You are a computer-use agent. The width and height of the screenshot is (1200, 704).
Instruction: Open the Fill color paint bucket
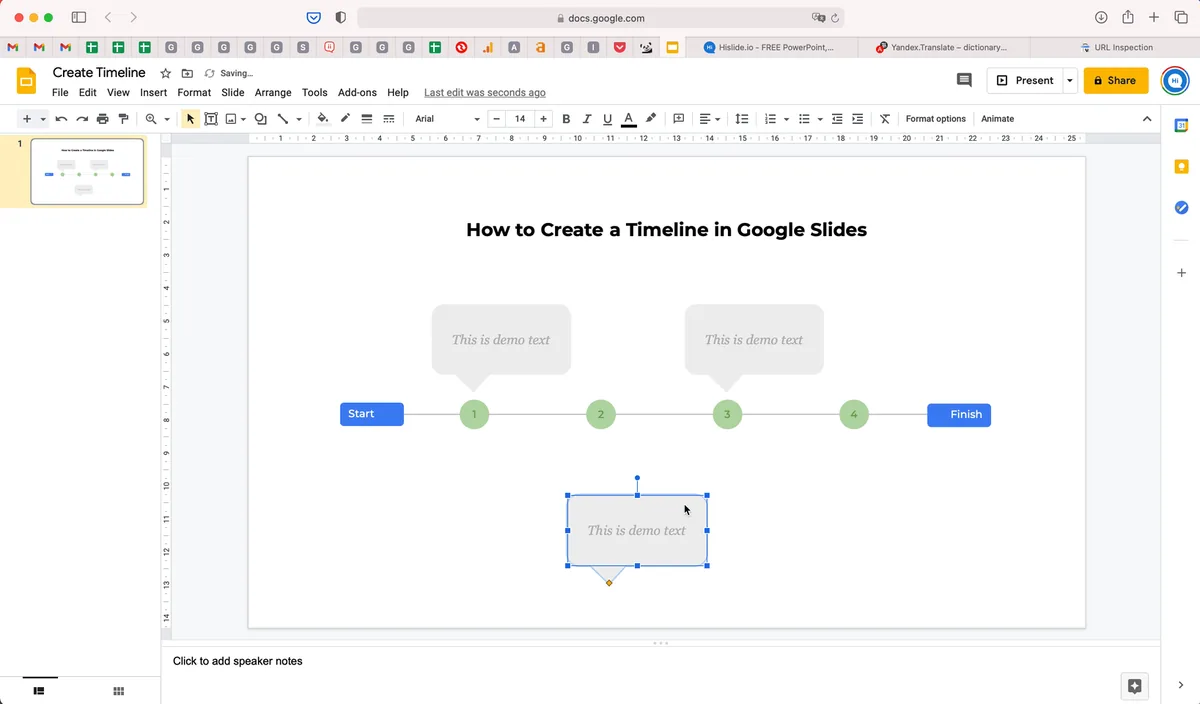coord(322,119)
